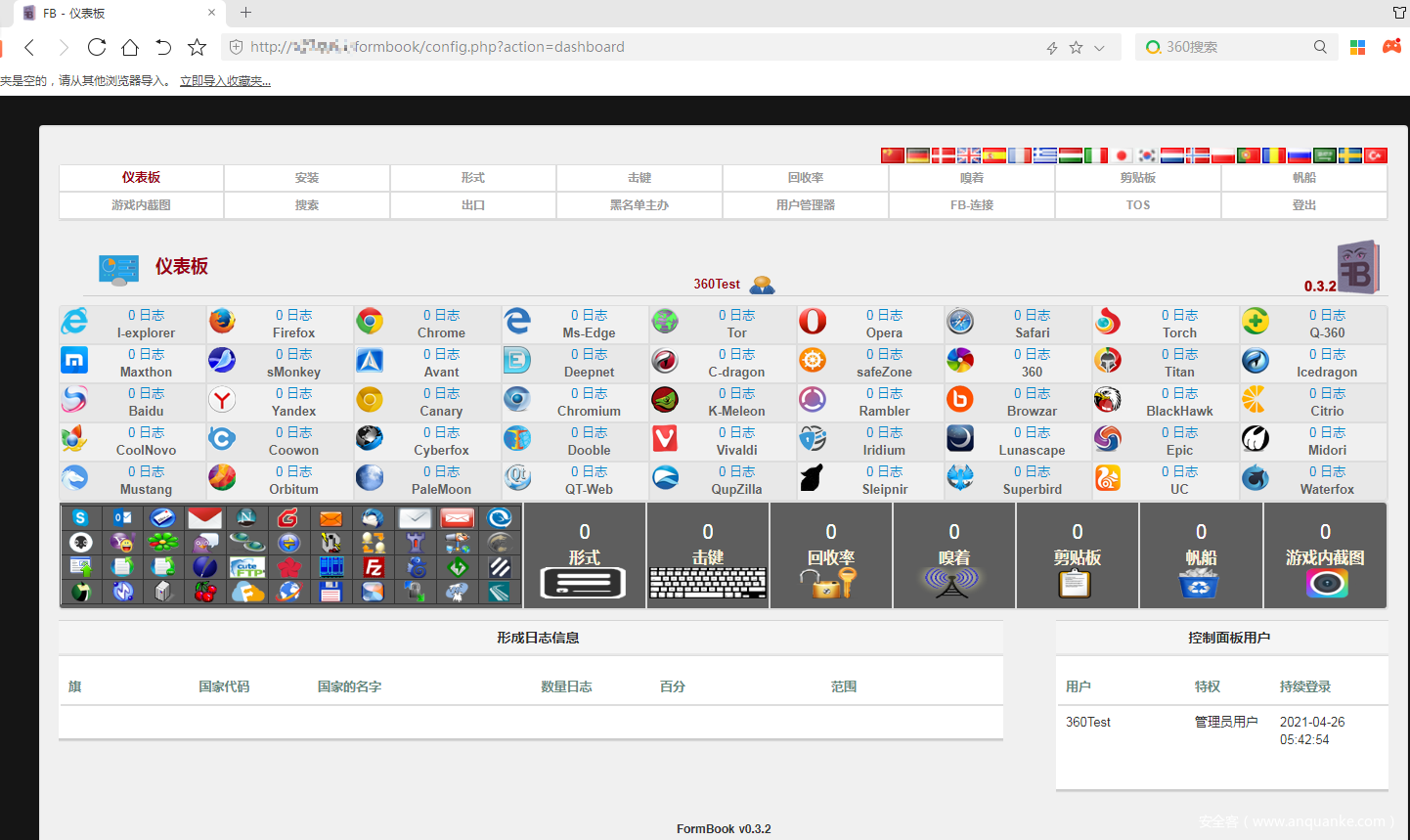Image resolution: width=1410 pixels, height=840 pixels.
Task: Click the Safari compass icon
Action: [960, 321]
